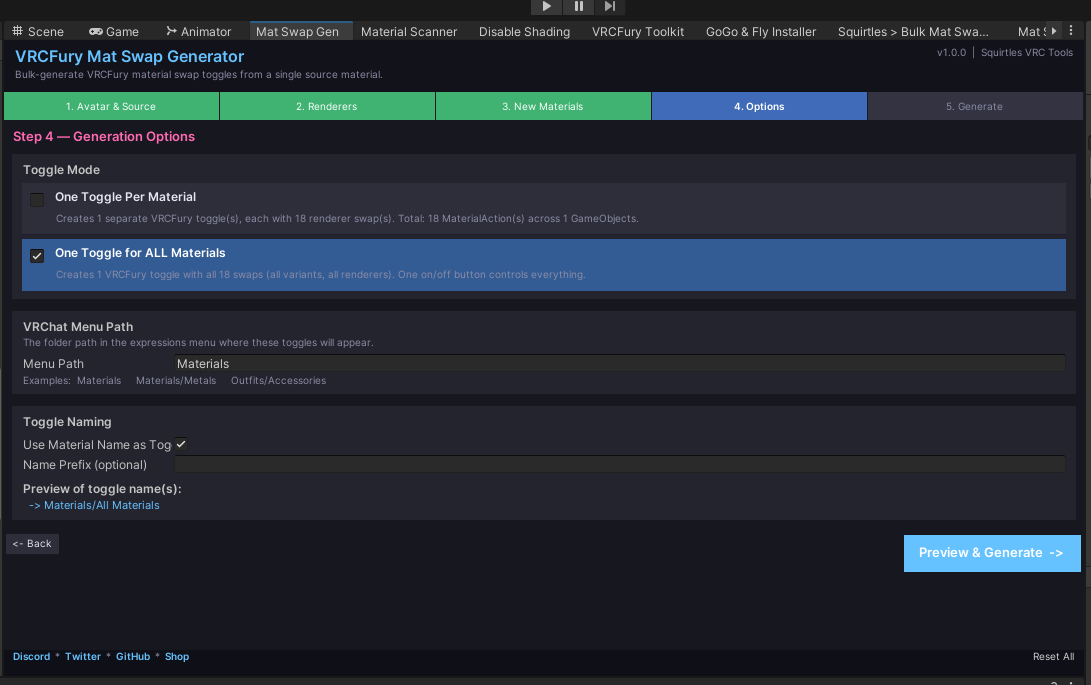Start Unity play mode
This screenshot has height=685, width=1091.
click(546, 6)
